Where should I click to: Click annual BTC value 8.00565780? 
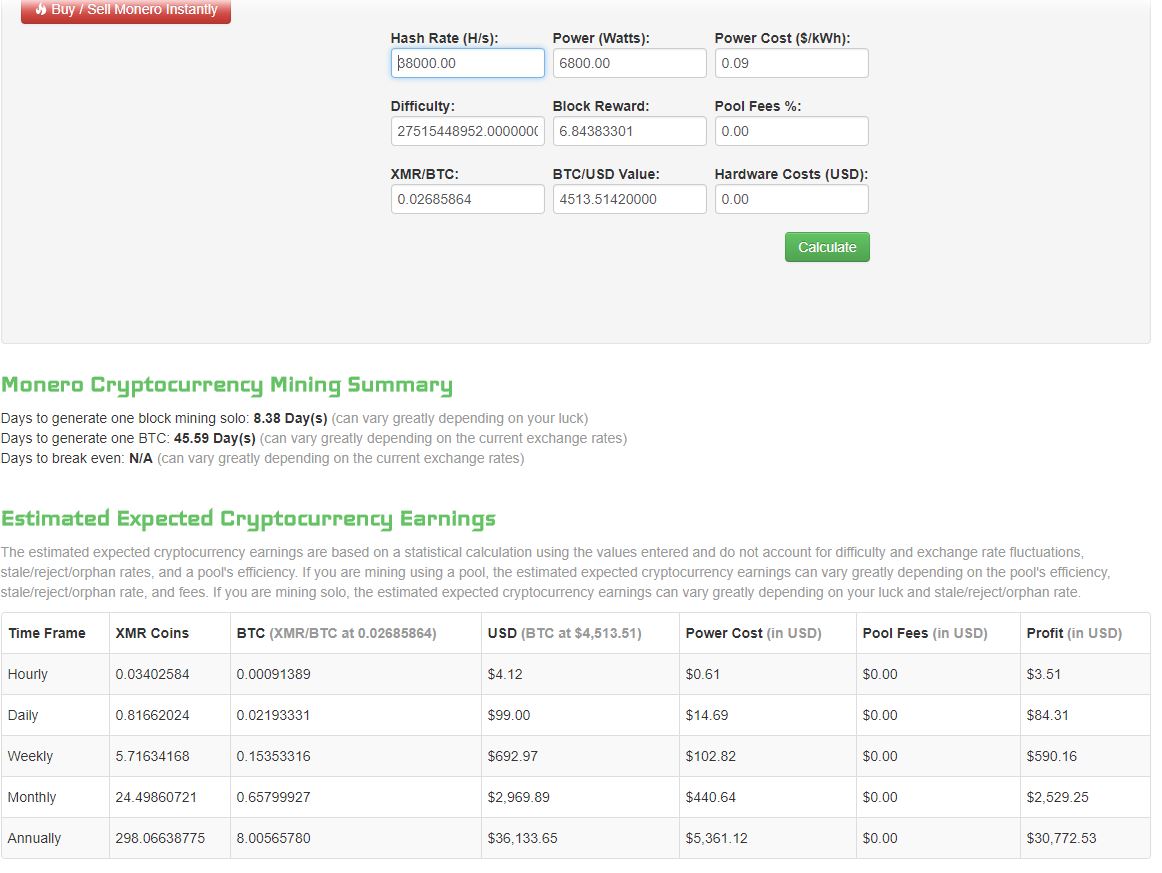pos(273,838)
